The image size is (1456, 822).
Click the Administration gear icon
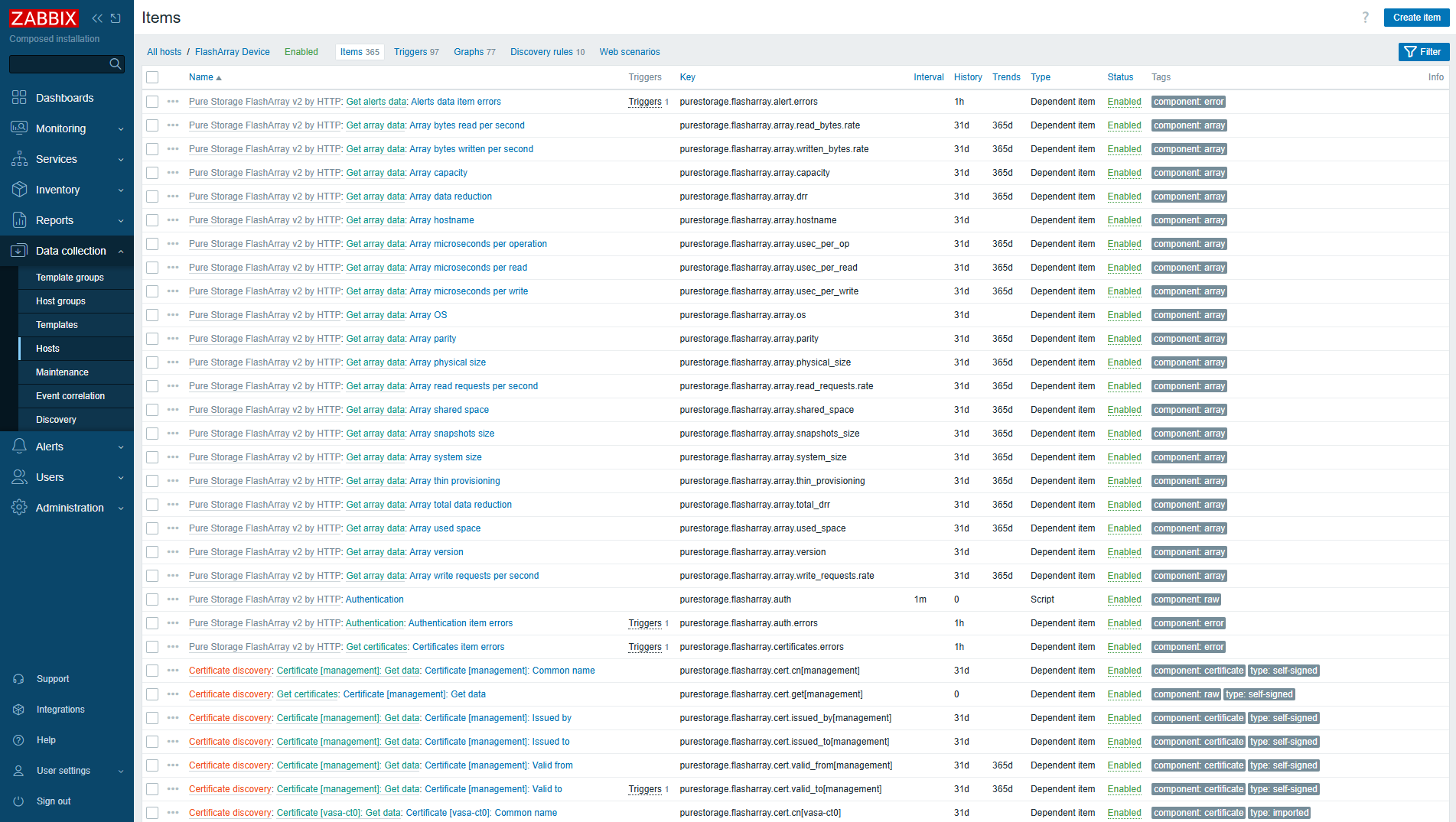point(19,508)
